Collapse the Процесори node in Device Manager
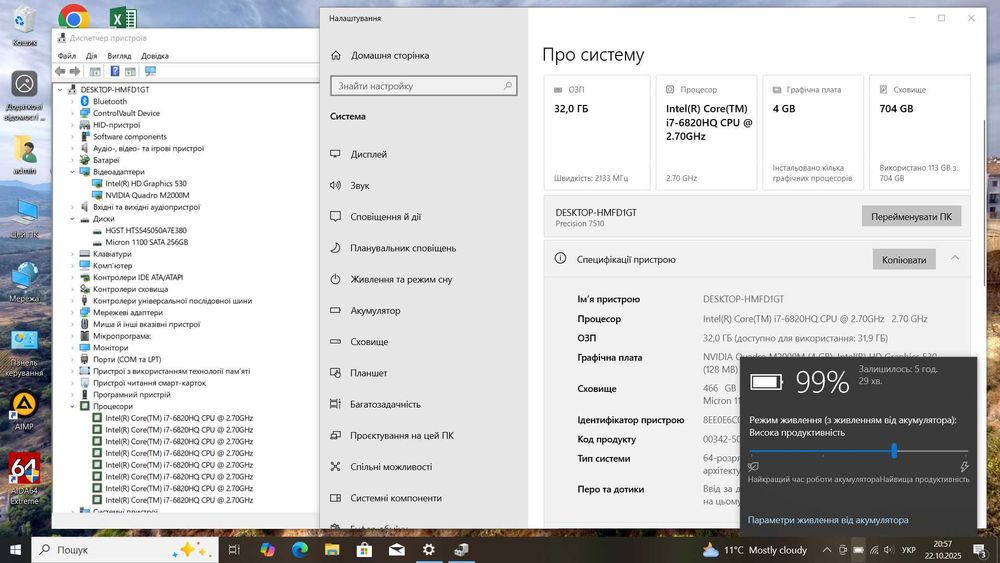The width and height of the screenshot is (1000, 563). [72, 406]
